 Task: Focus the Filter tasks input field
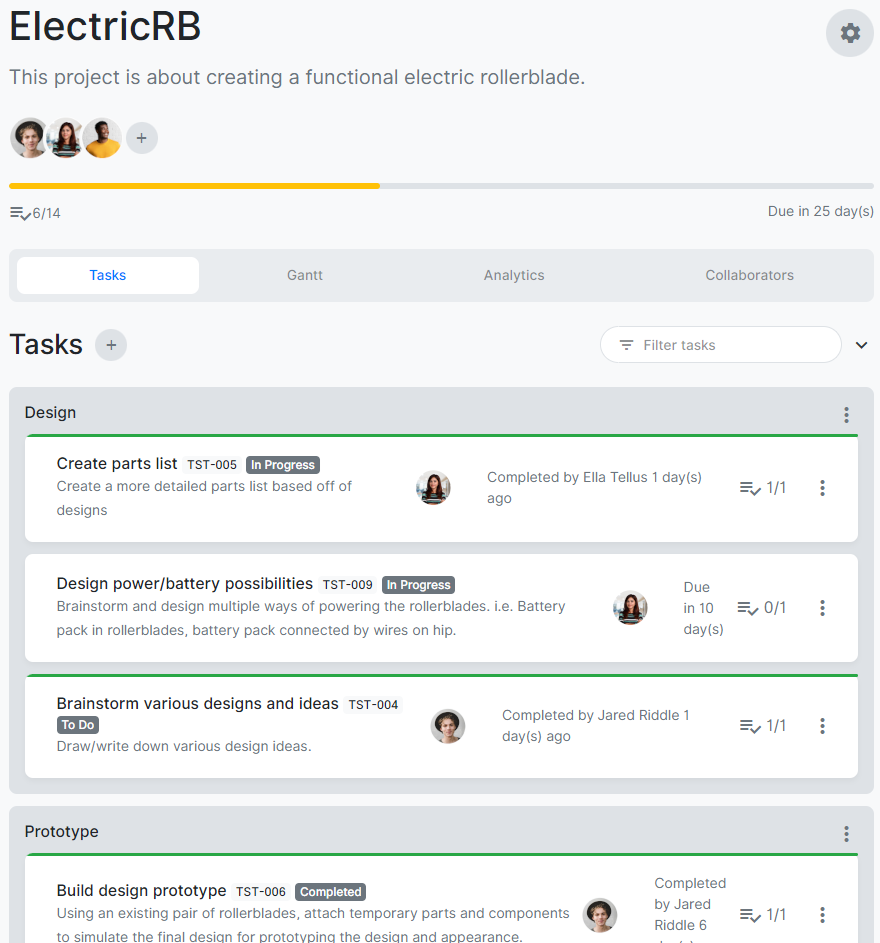pos(730,345)
